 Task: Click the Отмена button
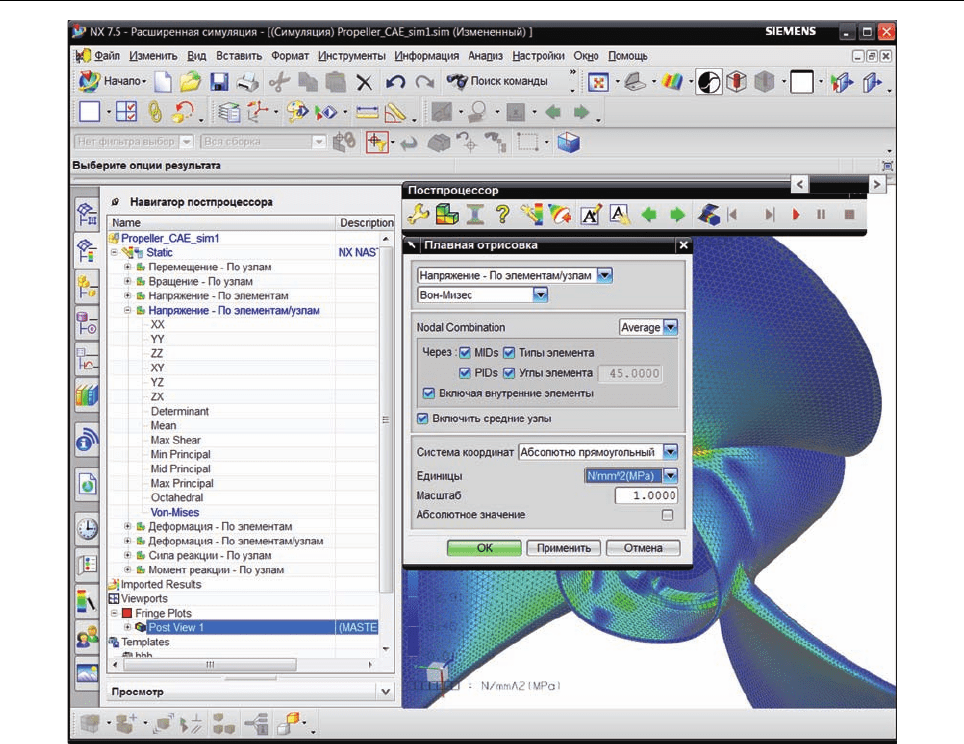coord(643,548)
